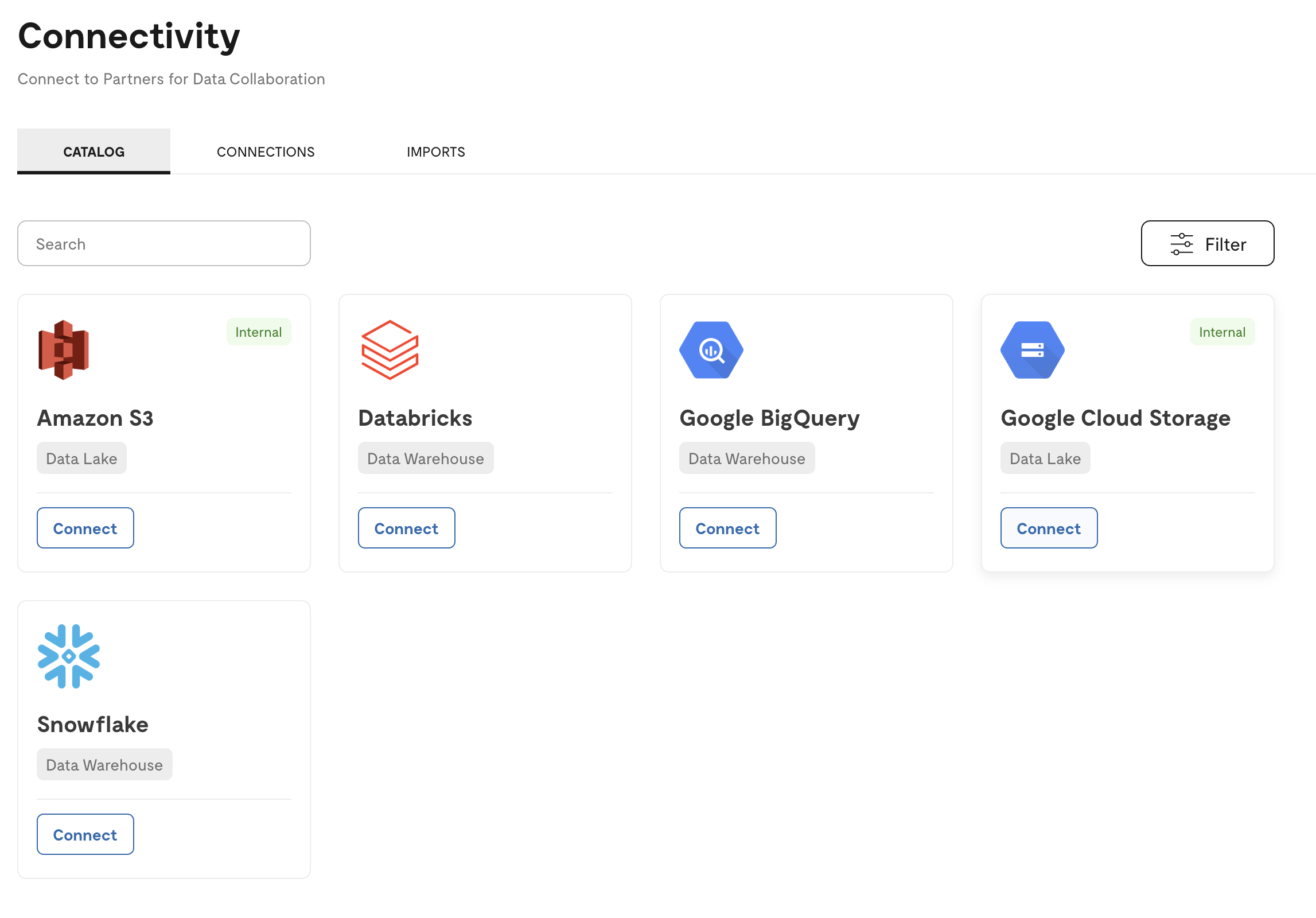Click the Google BigQuery logo icon
The width and height of the screenshot is (1316, 918).
[711, 350]
